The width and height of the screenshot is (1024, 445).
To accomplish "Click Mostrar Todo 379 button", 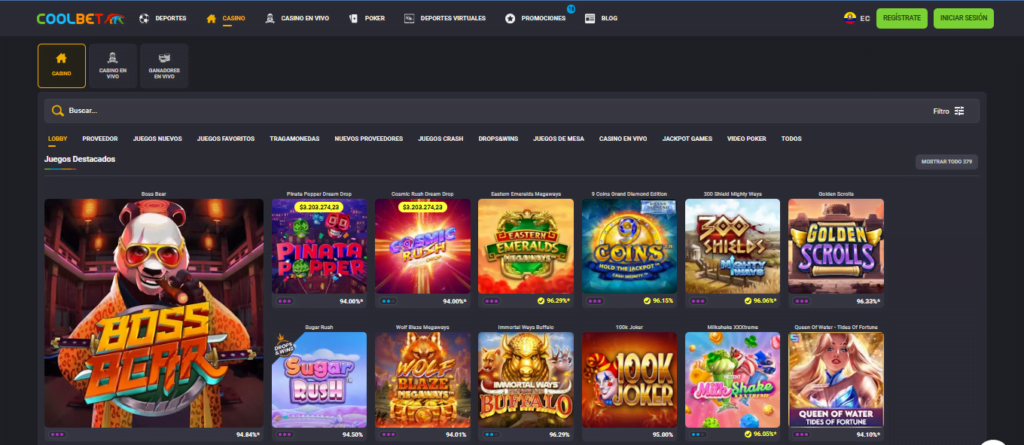I will [x=944, y=162].
